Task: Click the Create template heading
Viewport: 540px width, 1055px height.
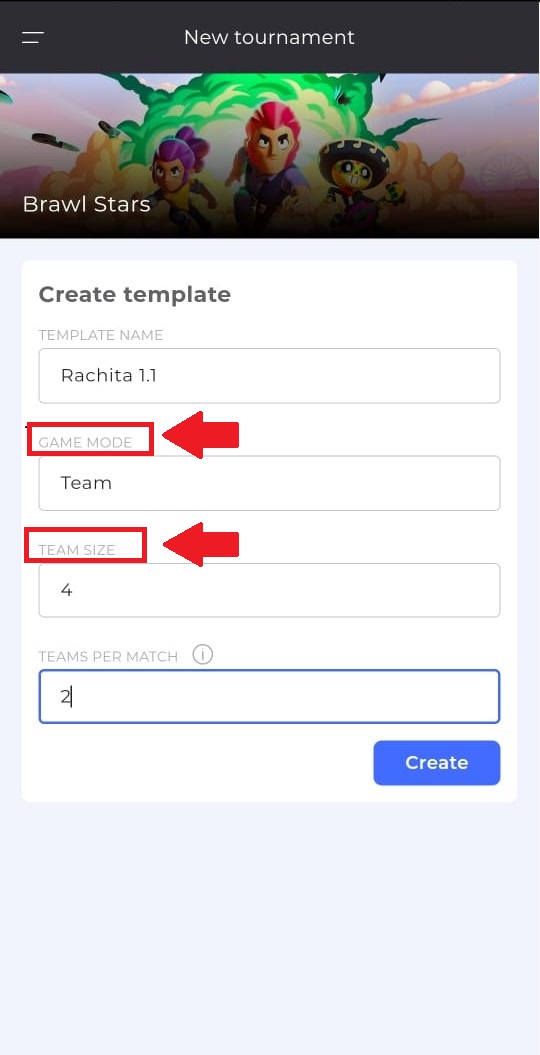Action: 134,295
